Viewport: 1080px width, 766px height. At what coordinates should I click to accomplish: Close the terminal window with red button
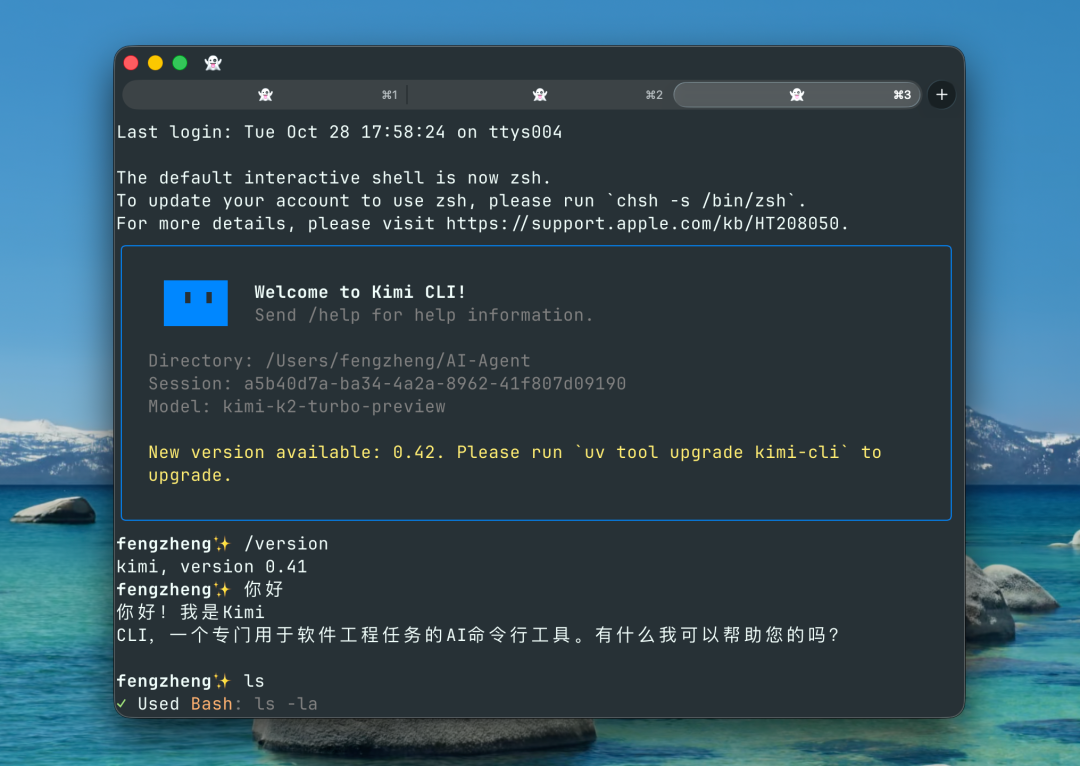tap(131, 63)
